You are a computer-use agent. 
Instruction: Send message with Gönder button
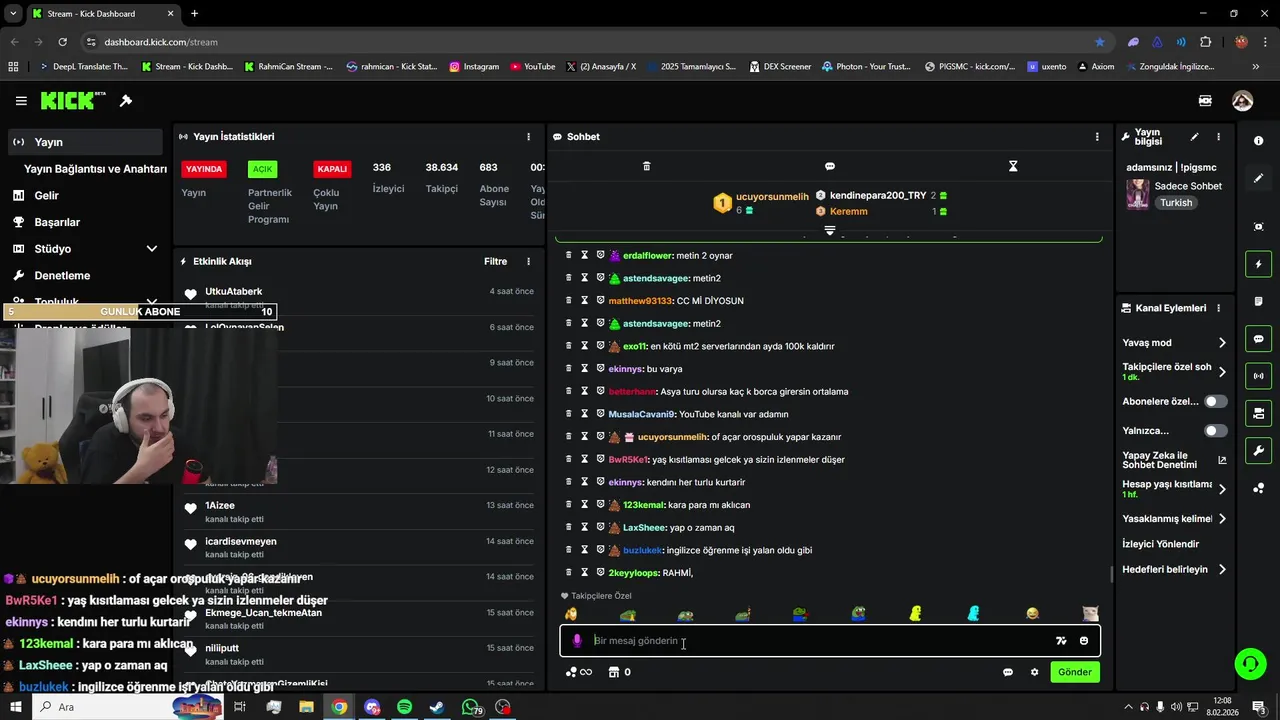[x=1075, y=672]
